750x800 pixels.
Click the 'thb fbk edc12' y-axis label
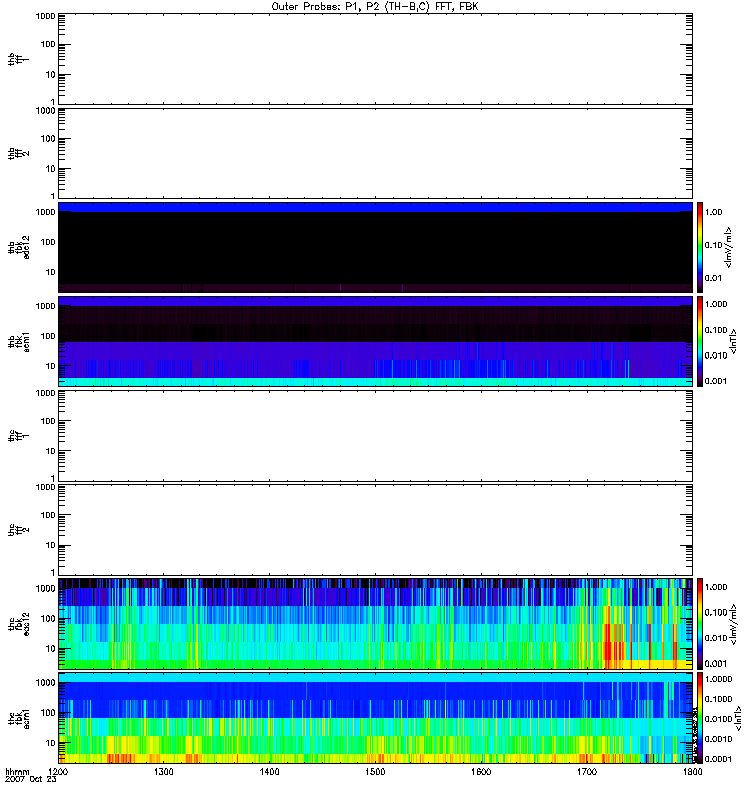(x=18, y=247)
